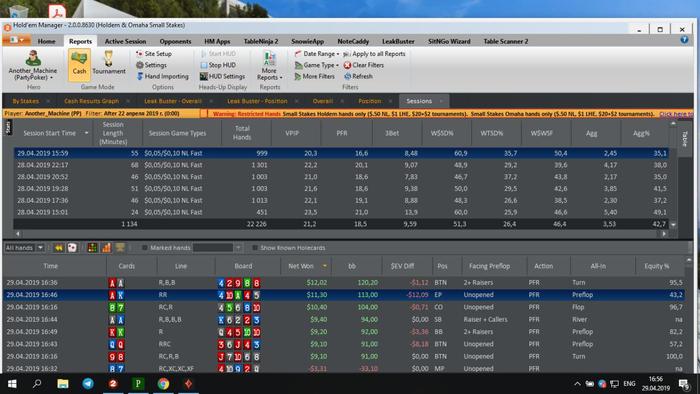Open the Opponents ribbon tab
700x394 pixels.
click(x=175, y=41)
